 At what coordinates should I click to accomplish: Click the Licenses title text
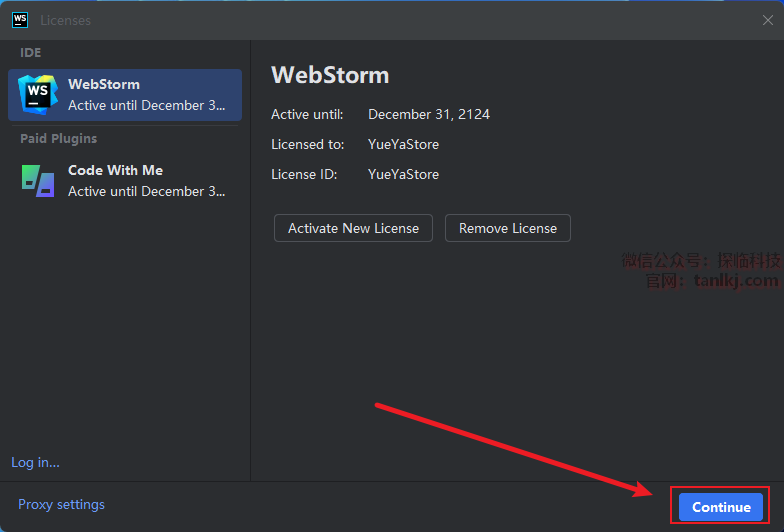coord(65,20)
